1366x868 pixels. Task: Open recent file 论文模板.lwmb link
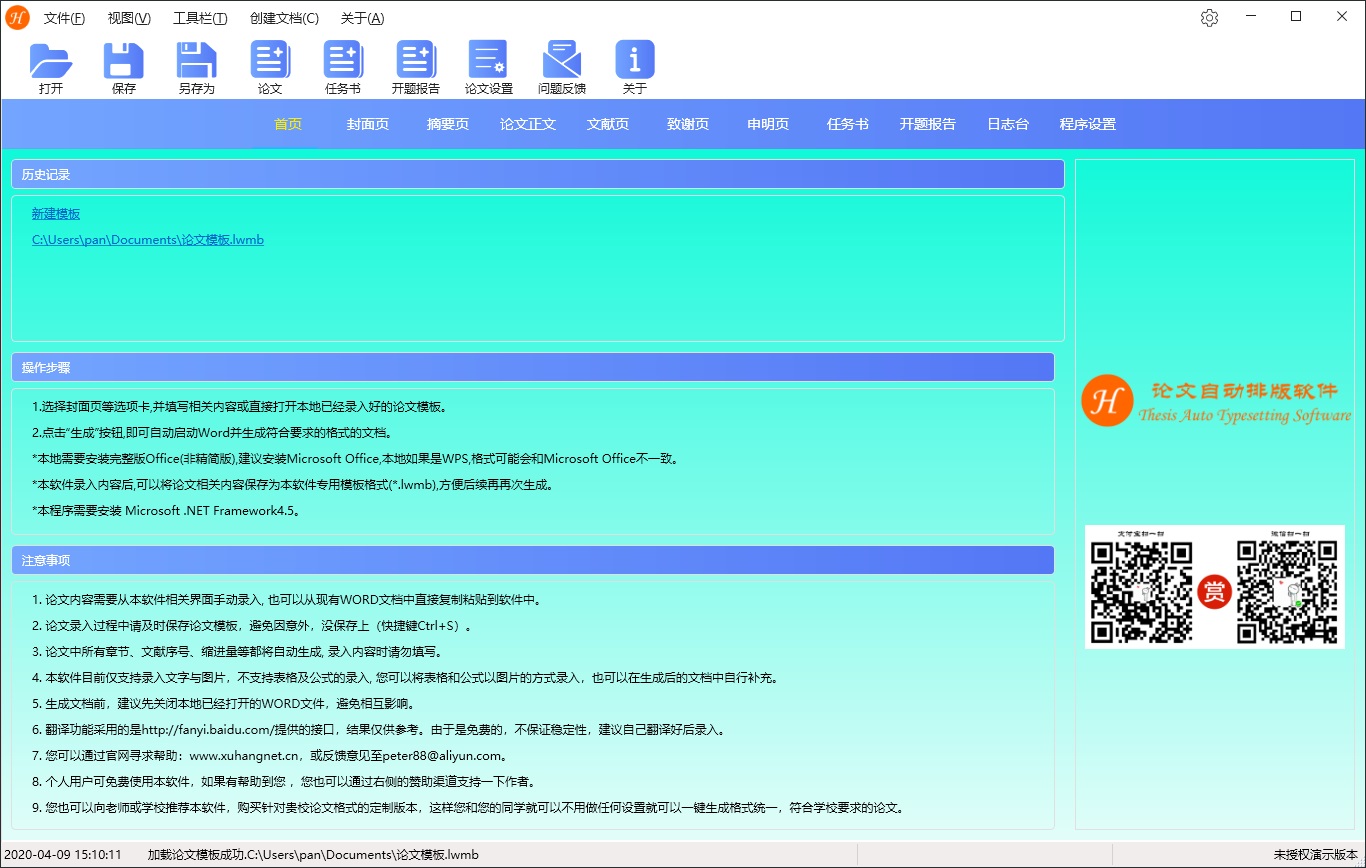(x=148, y=240)
